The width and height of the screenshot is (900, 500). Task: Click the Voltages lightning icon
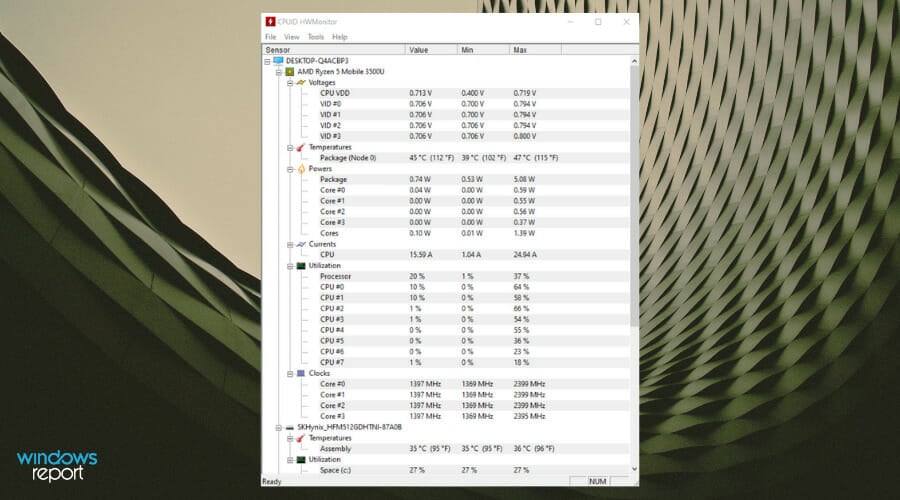click(x=301, y=83)
